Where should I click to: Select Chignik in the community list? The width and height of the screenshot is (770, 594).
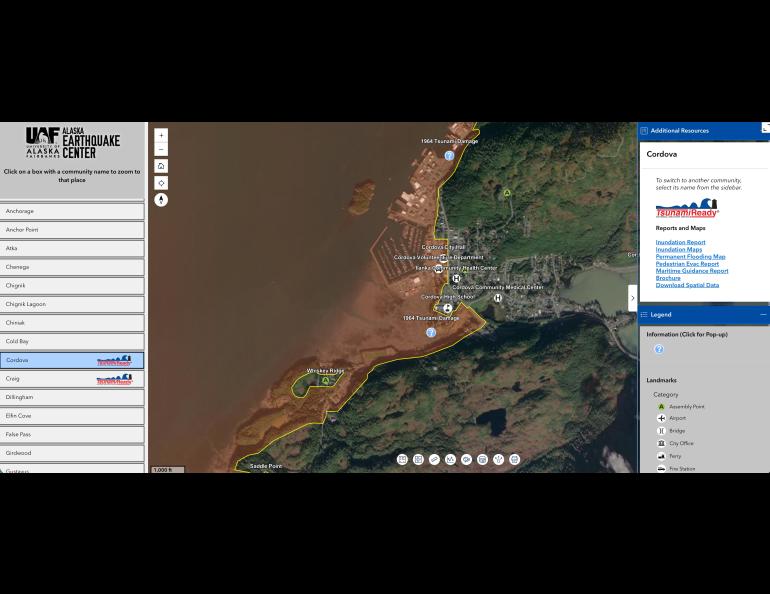point(72,286)
